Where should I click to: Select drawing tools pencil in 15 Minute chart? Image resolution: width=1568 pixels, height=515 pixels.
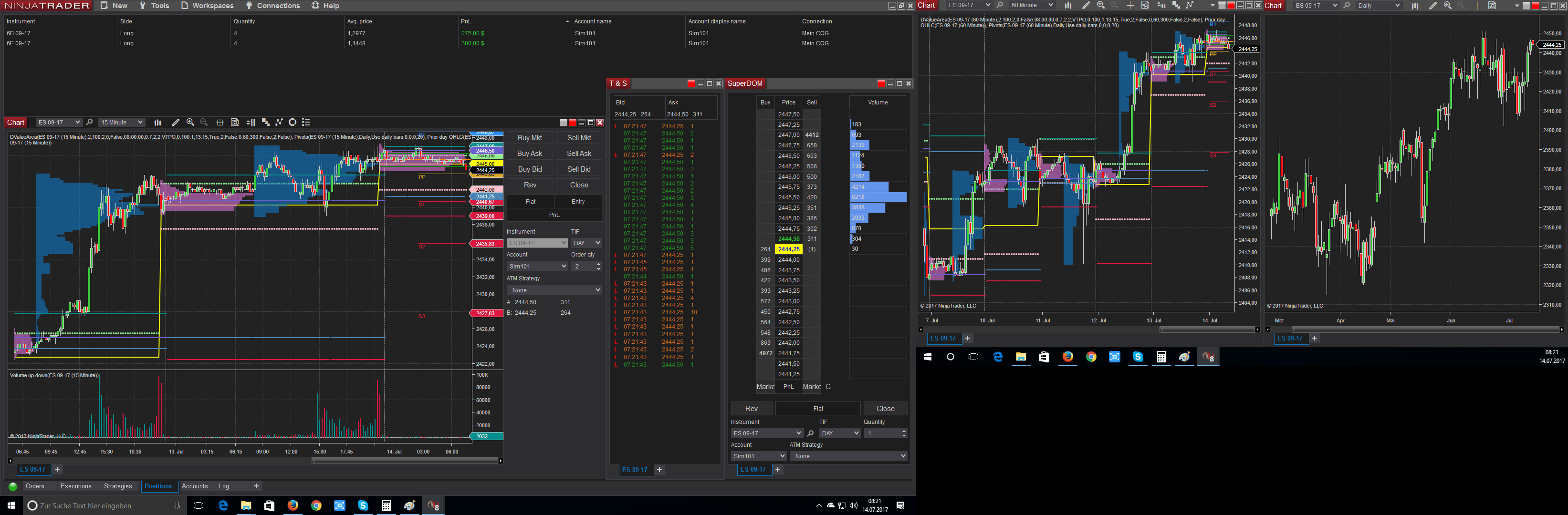click(x=175, y=122)
